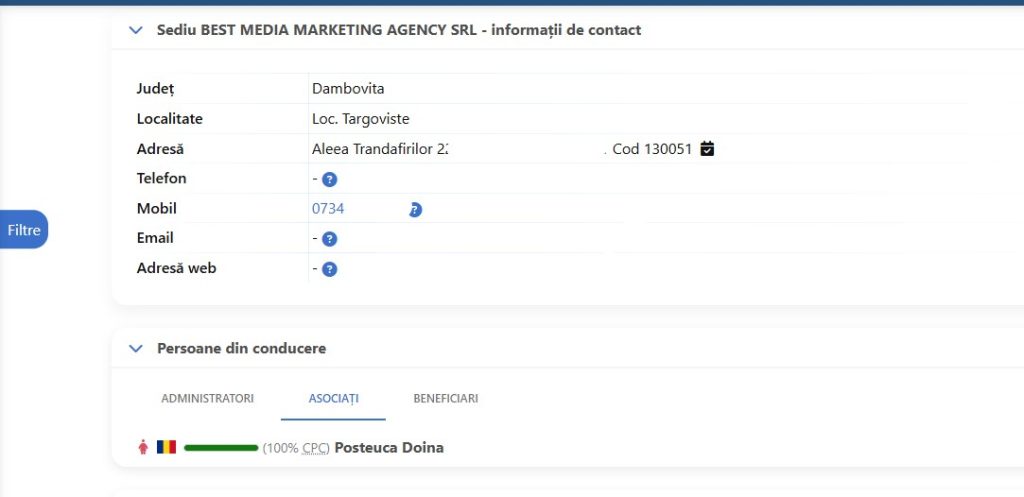Image resolution: width=1024 pixels, height=497 pixels.
Task: Open the Filtre side panel
Action: pos(24,230)
